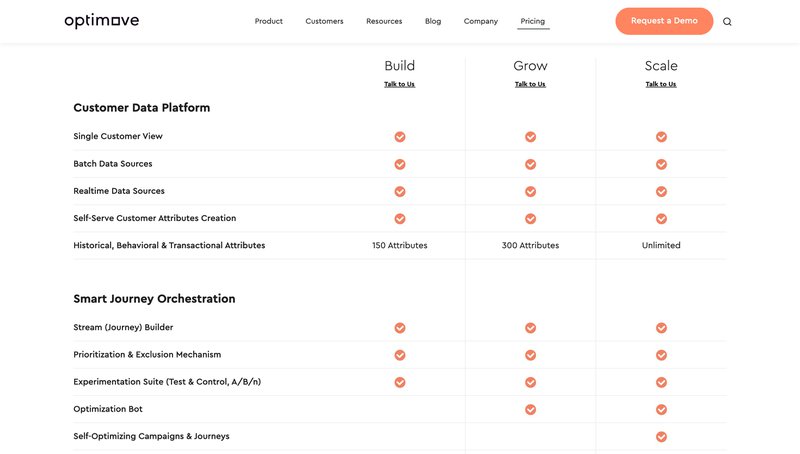
Task: Go to the Blog page
Action: click(x=433, y=21)
